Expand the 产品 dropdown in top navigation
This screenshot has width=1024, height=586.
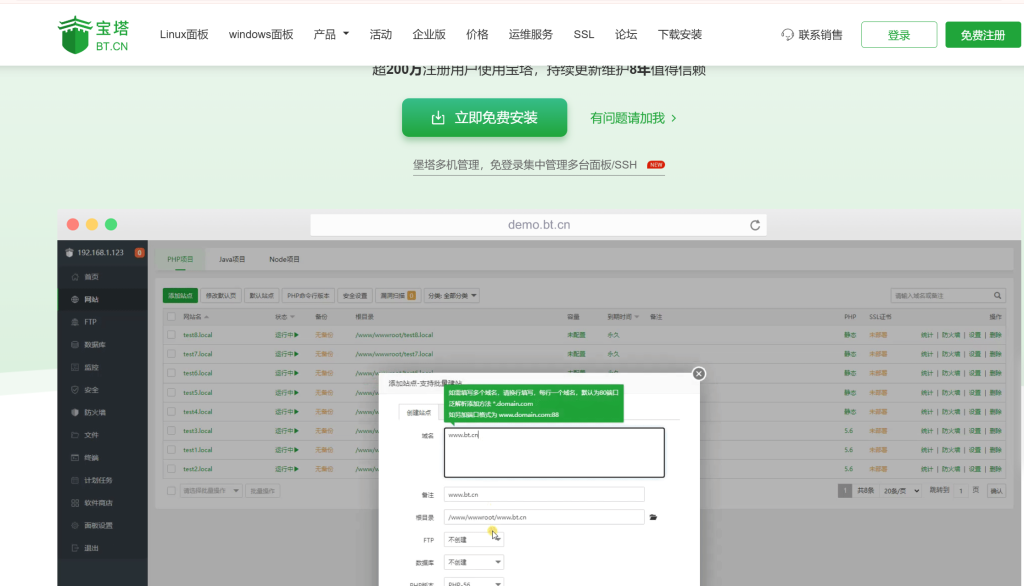coord(331,34)
